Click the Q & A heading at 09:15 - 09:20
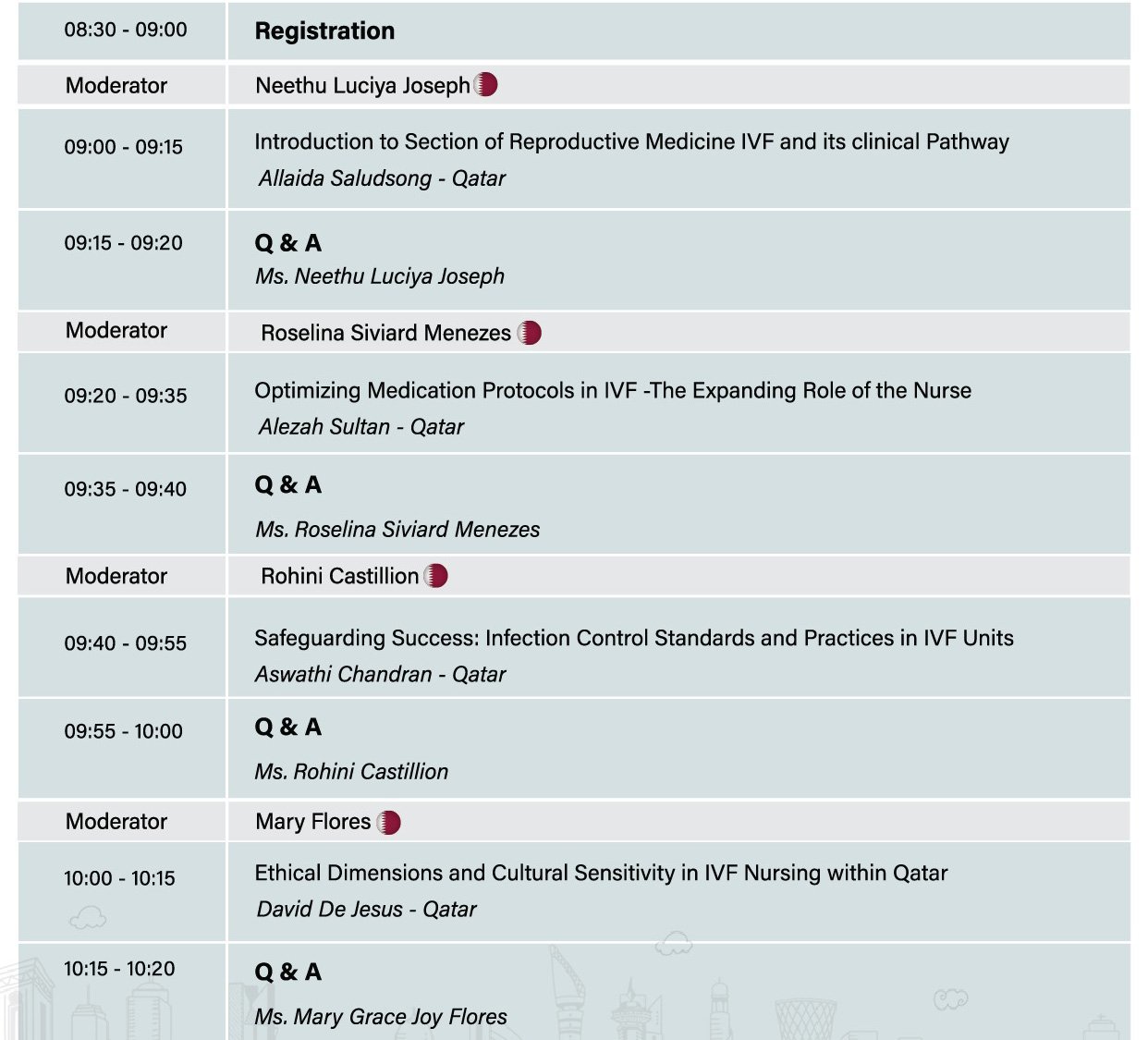The width and height of the screenshot is (1148, 1040). (x=288, y=243)
